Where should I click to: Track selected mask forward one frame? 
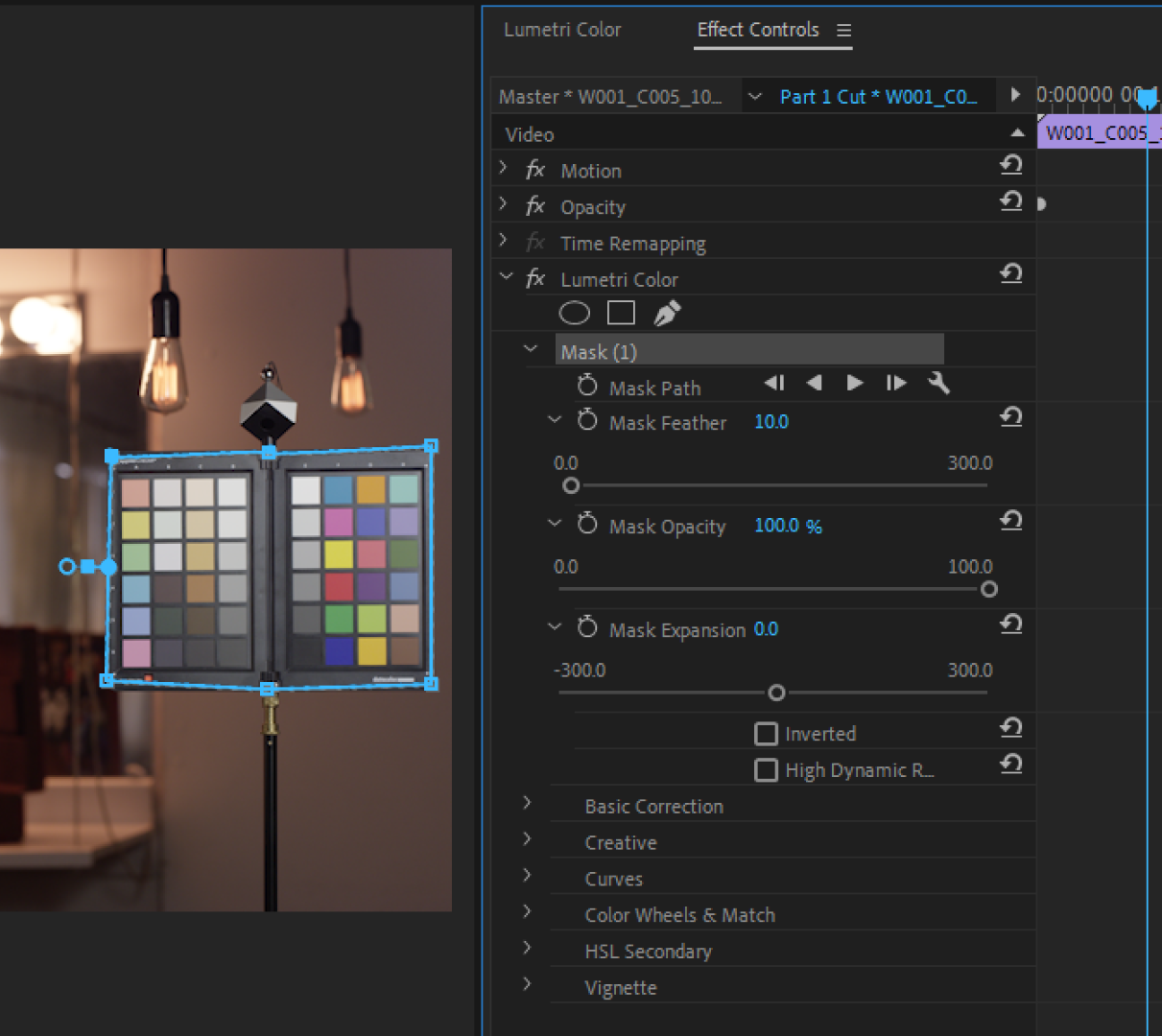(x=896, y=383)
